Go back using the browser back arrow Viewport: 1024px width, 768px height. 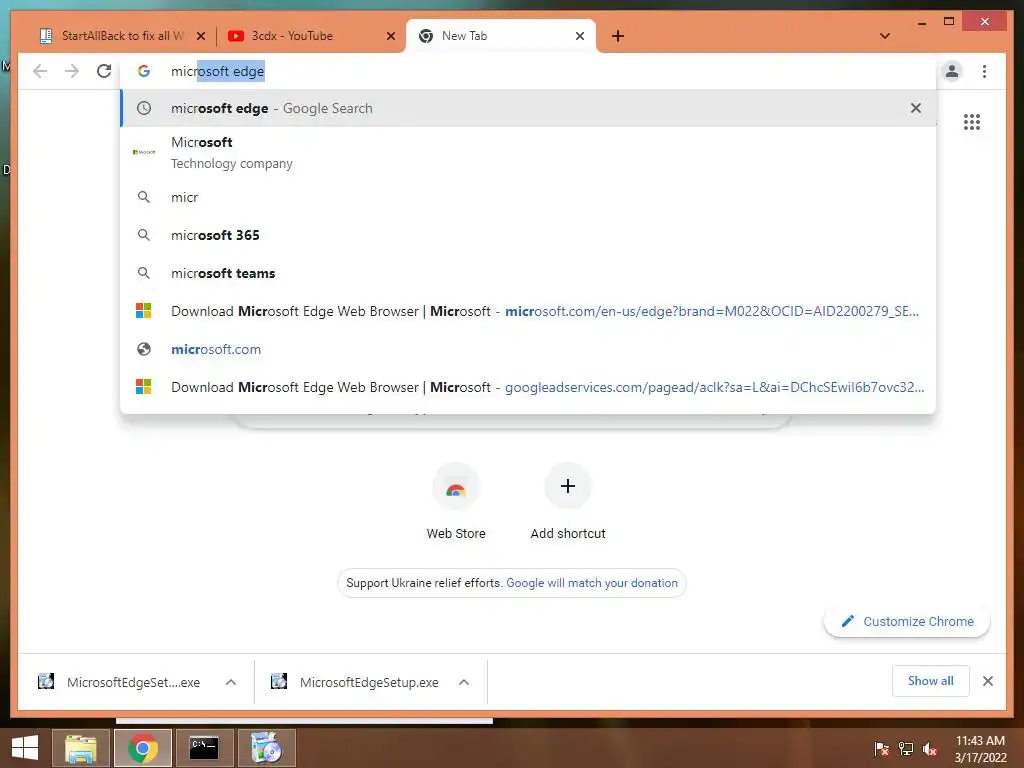pos(40,71)
